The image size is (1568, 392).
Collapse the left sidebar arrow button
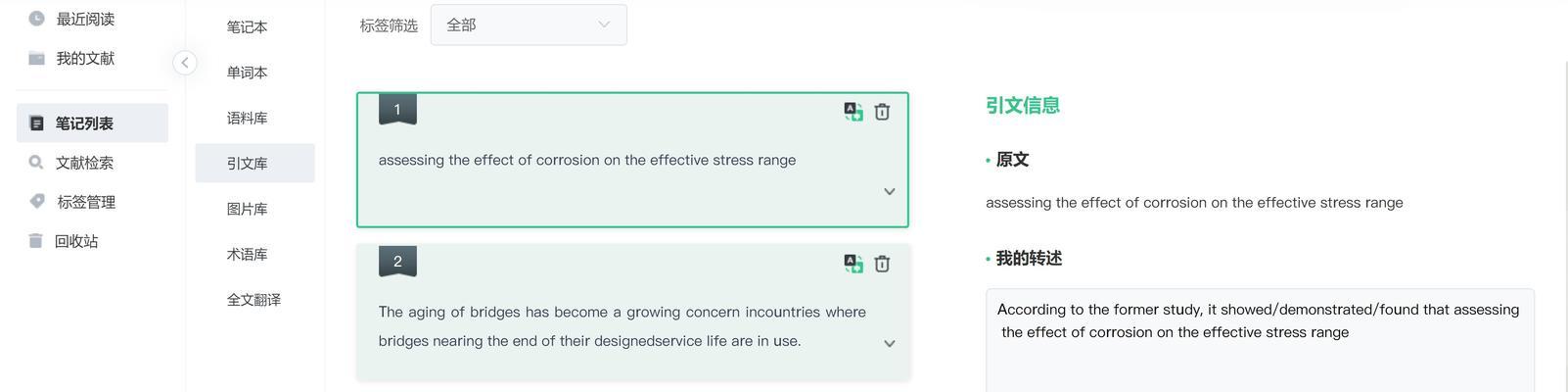[184, 63]
